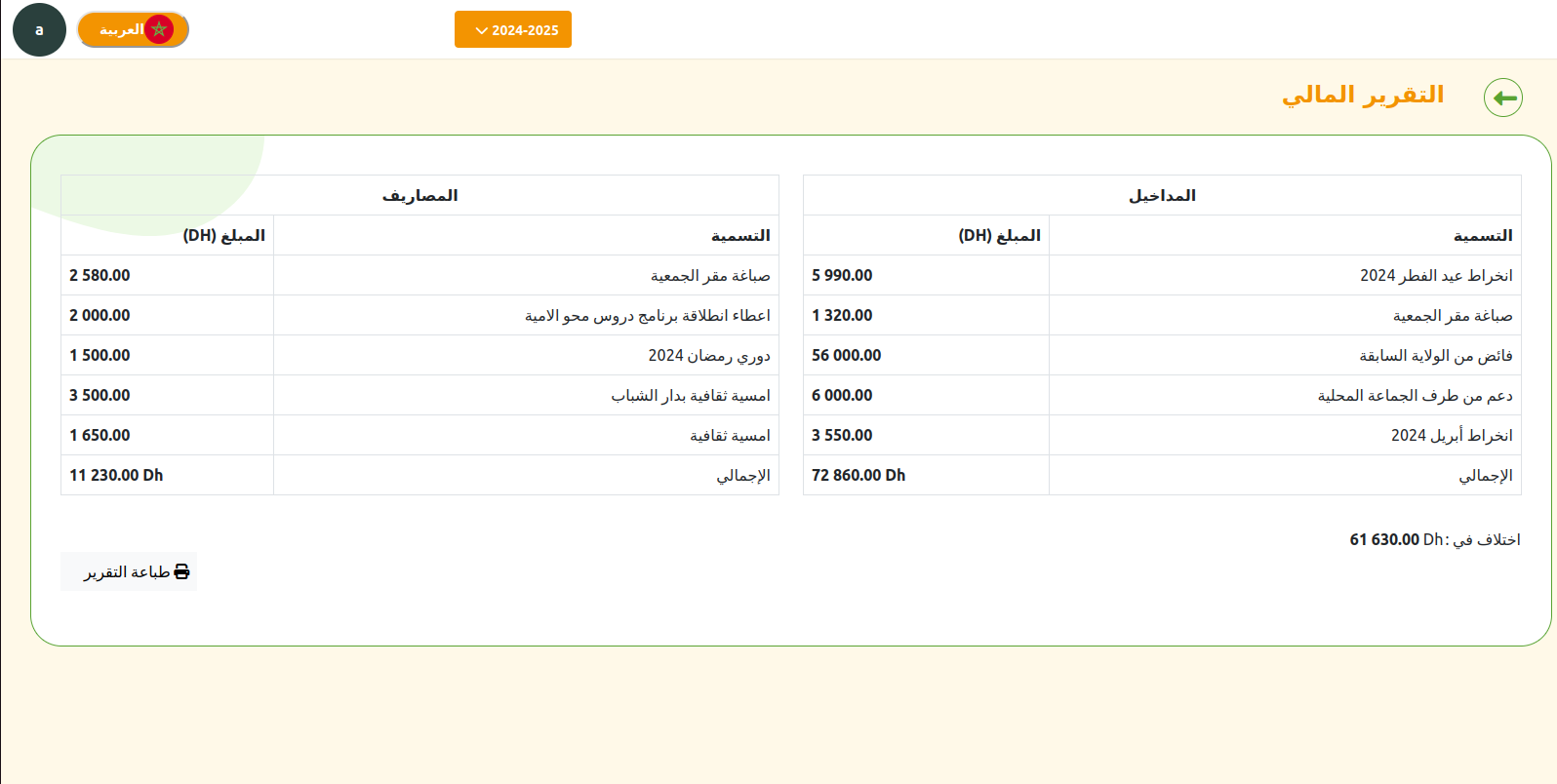Select the اعطاء انطلاقة برنامج دروس محو الامية row

coord(419,315)
